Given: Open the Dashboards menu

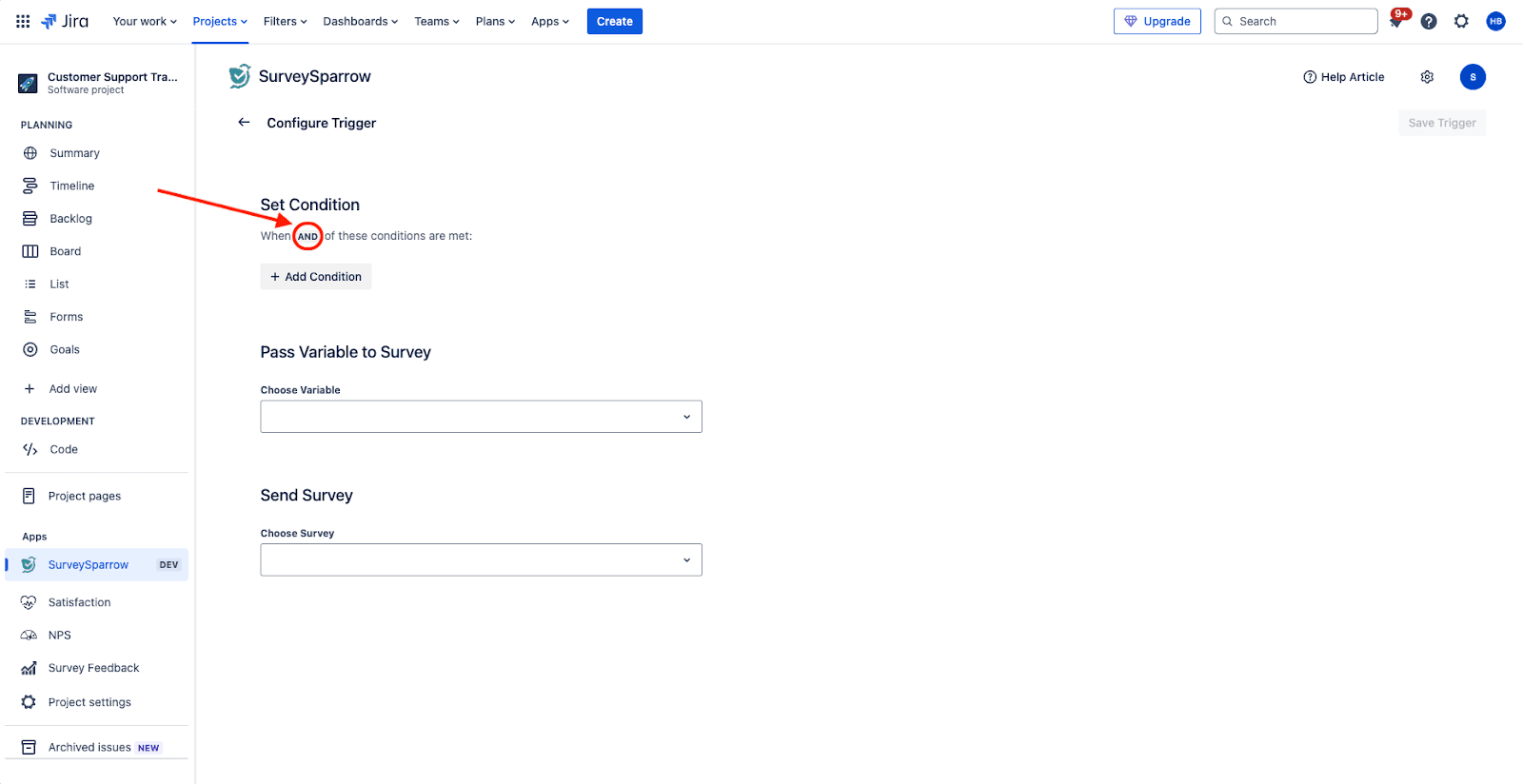Looking at the screenshot, I should (x=360, y=21).
